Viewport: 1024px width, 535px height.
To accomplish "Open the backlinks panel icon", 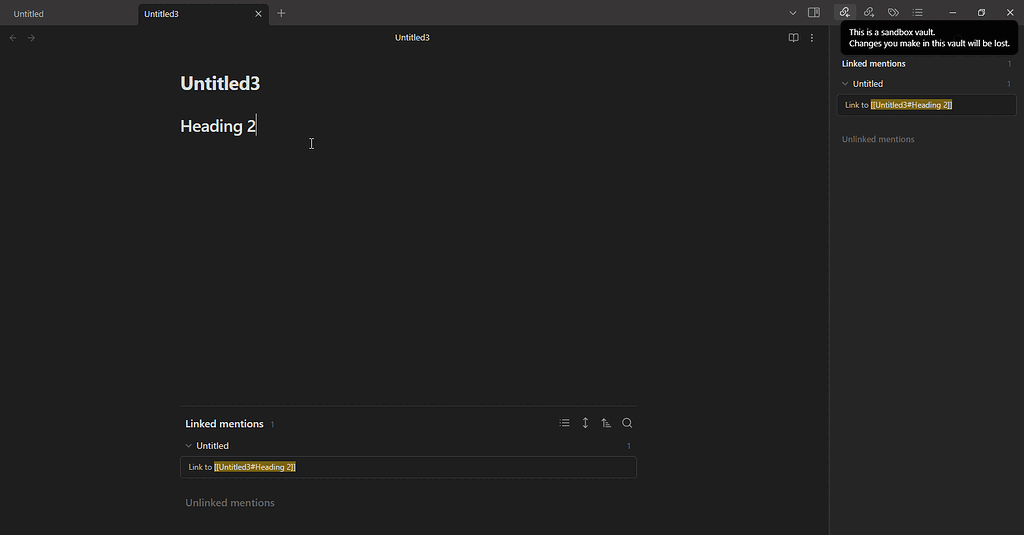I will [x=844, y=12].
